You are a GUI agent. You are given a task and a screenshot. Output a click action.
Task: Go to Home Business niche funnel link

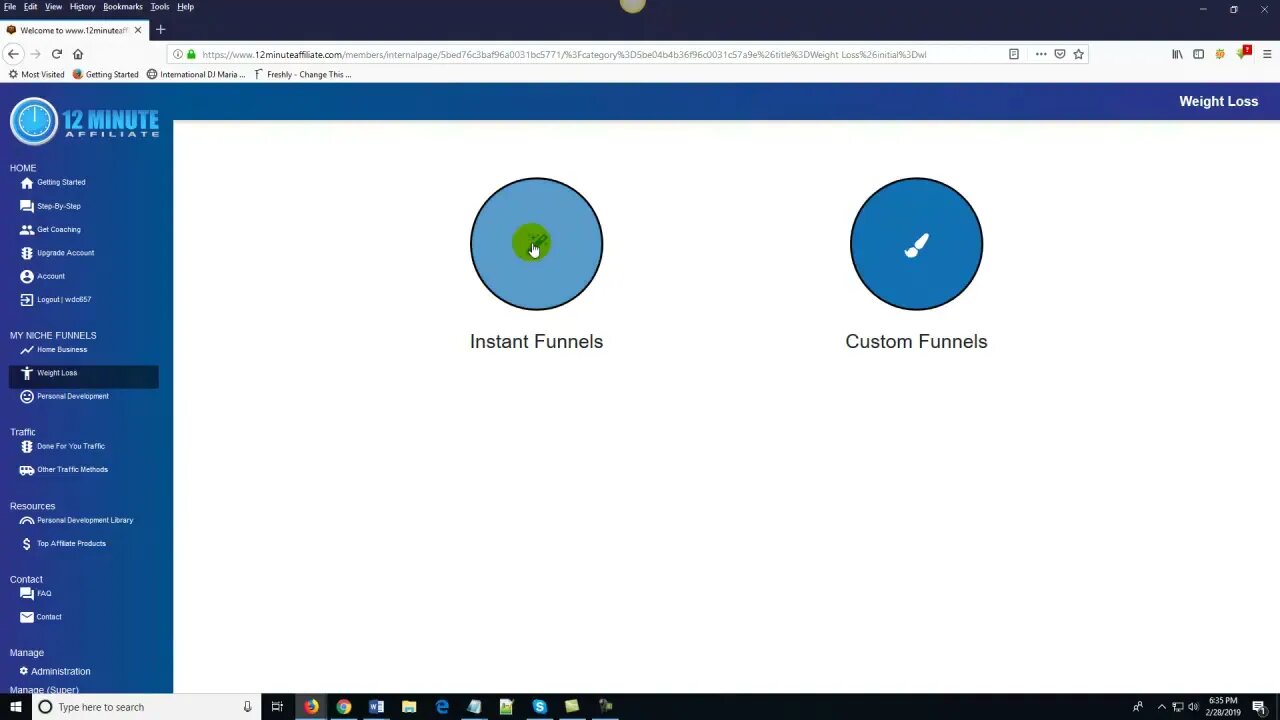[62, 350]
